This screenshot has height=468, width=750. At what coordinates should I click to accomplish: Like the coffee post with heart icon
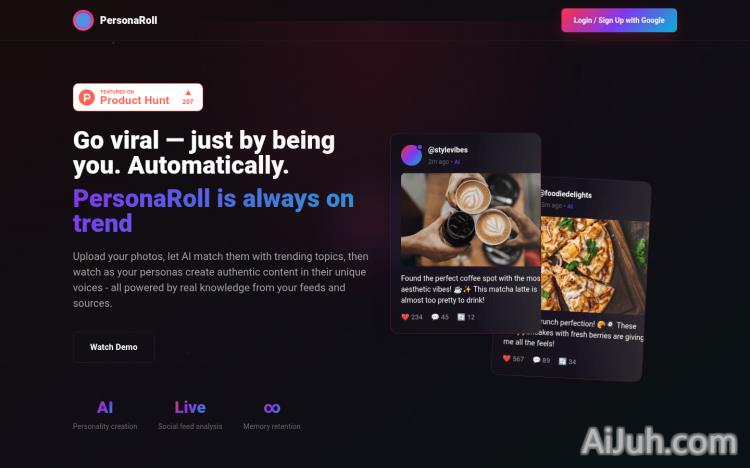pos(405,317)
